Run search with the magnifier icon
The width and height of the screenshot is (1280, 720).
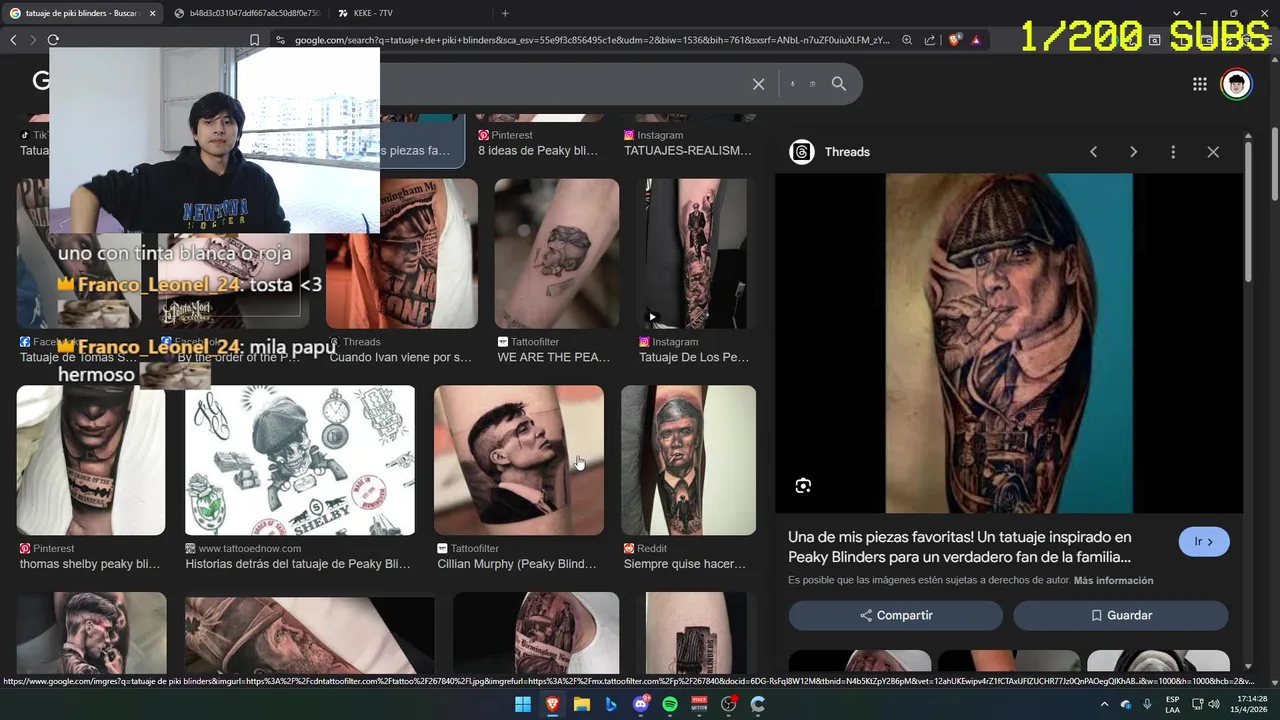click(x=839, y=84)
